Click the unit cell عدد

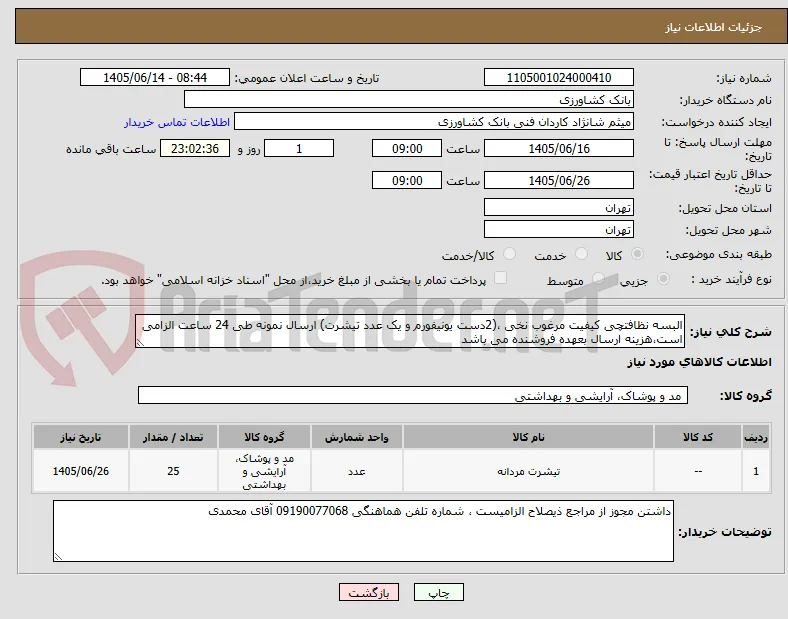[x=357, y=471]
